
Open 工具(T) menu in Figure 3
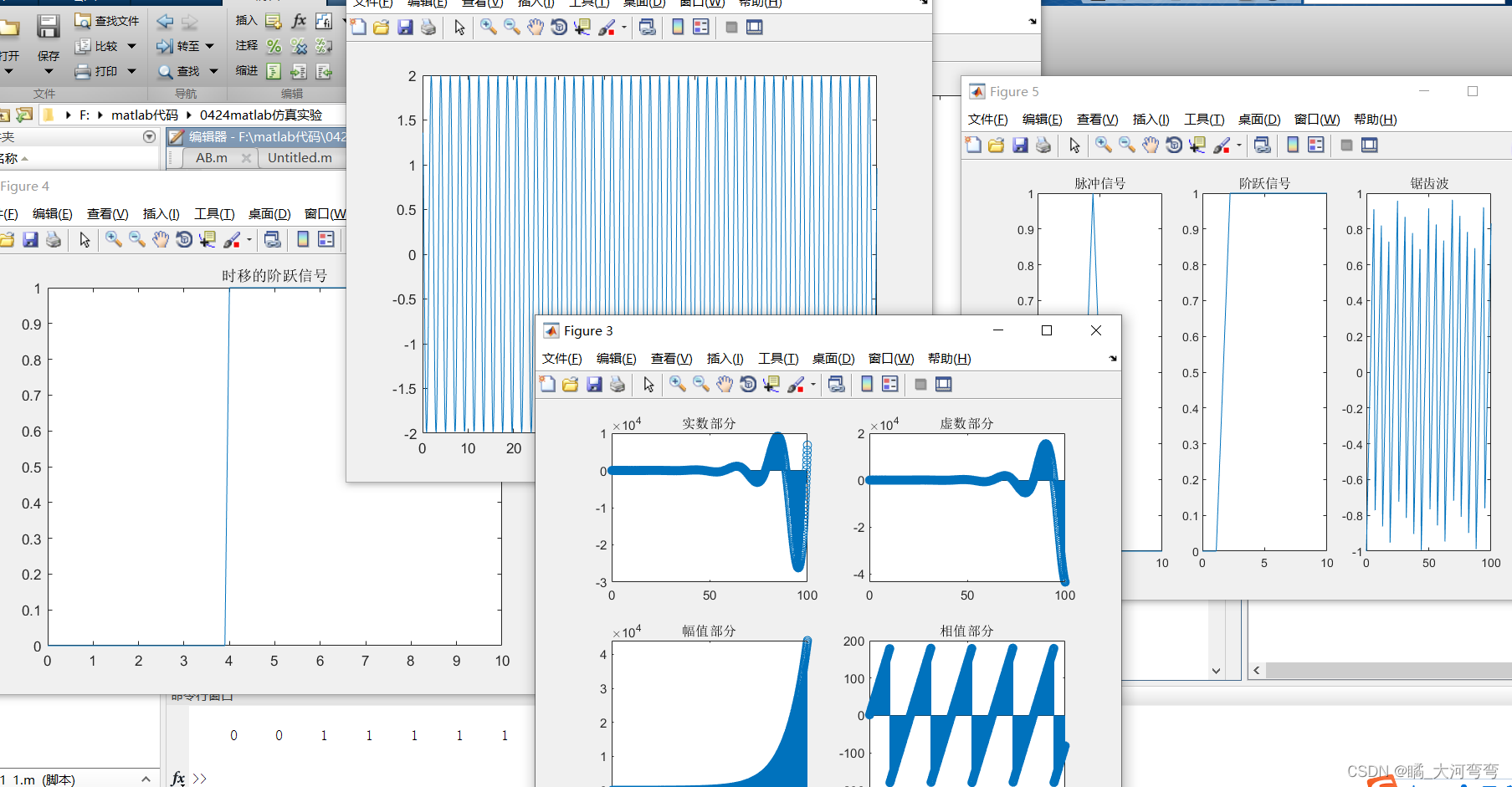point(778,358)
